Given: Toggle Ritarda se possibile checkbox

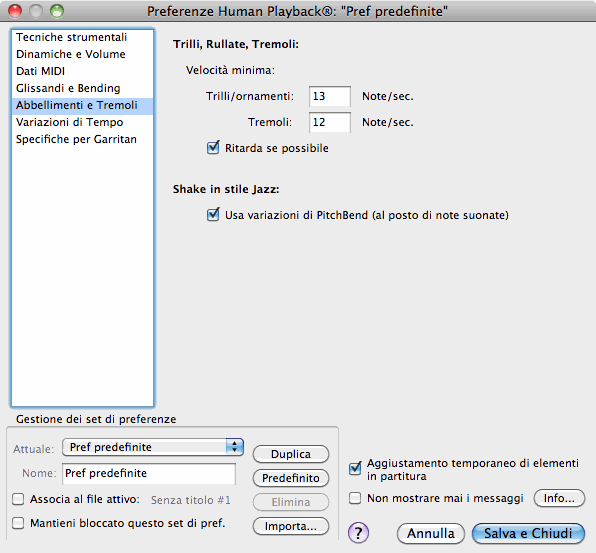Looking at the screenshot, I should tap(213, 147).
